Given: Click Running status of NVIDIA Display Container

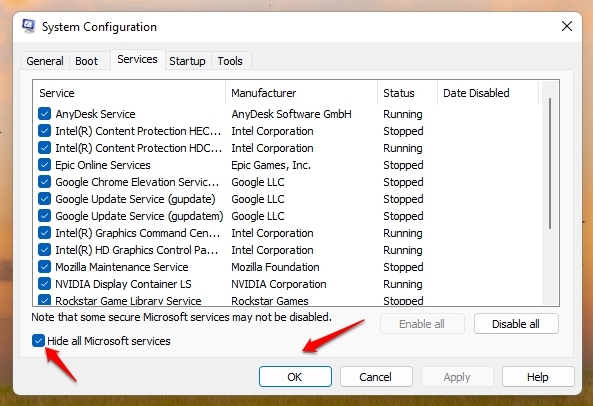Looking at the screenshot, I should coord(403,284).
